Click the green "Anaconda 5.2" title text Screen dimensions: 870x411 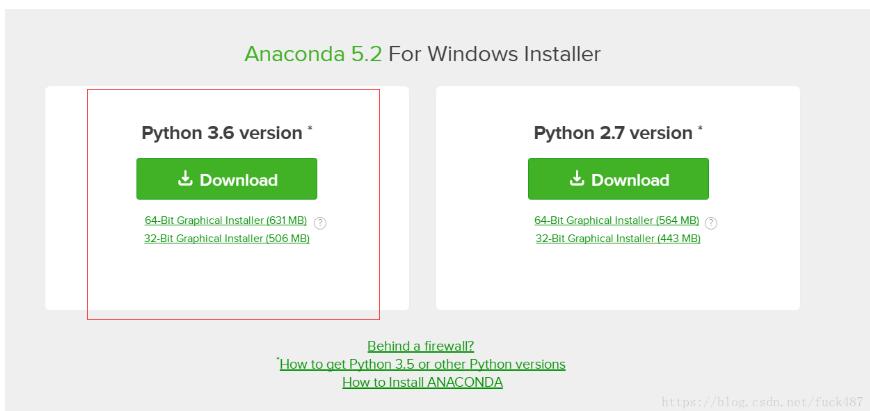click(x=313, y=53)
